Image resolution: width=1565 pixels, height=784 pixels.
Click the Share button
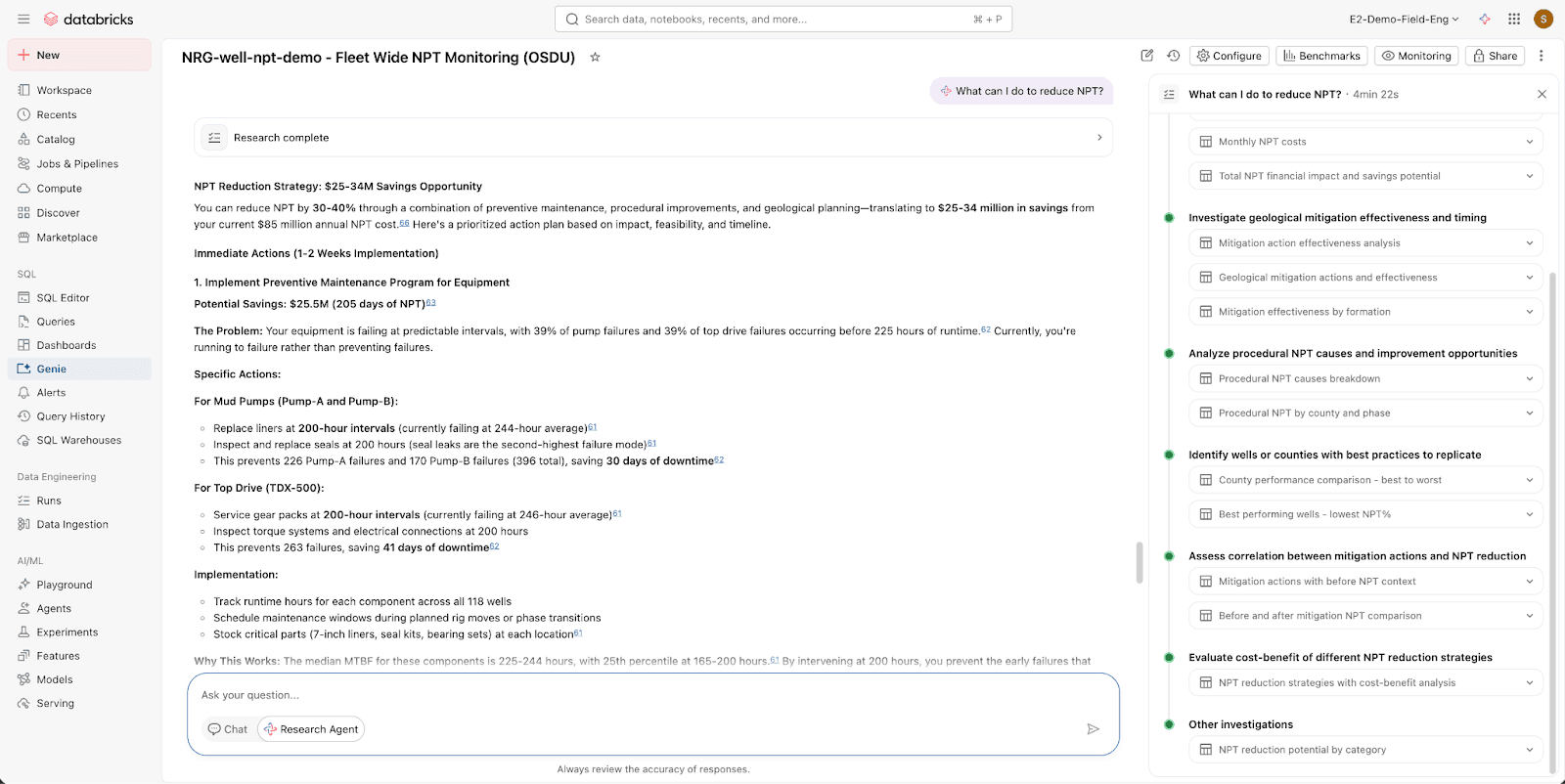pyautogui.click(x=1496, y=56)
